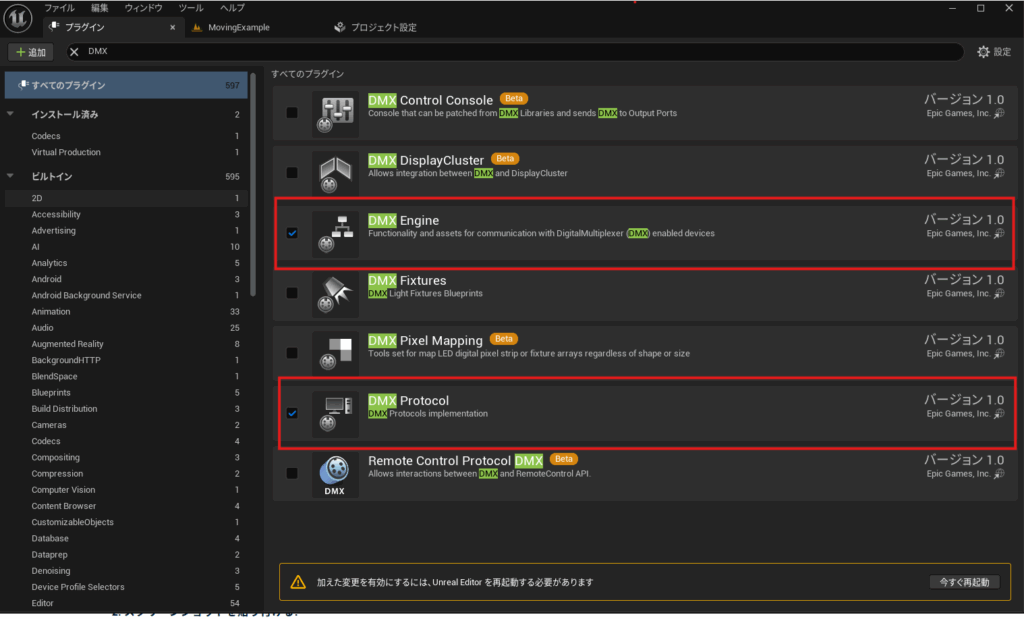Image resolution: width=1024 pixels, height=619 pixels.
Task: Select the Virtual Production category
Action: tap(126, 152)
